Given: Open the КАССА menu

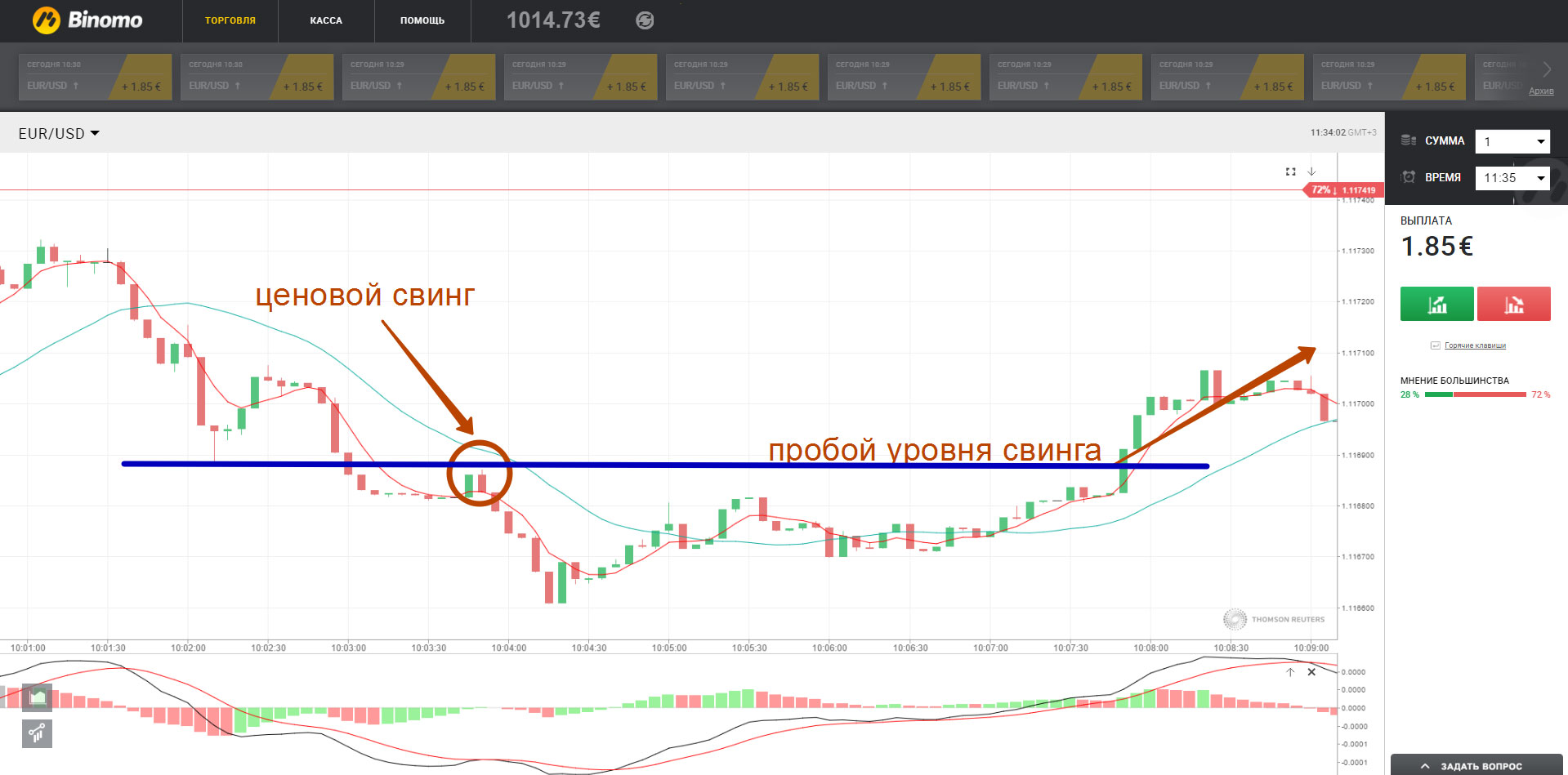Looking at the screenshot, I should [326, 20].
